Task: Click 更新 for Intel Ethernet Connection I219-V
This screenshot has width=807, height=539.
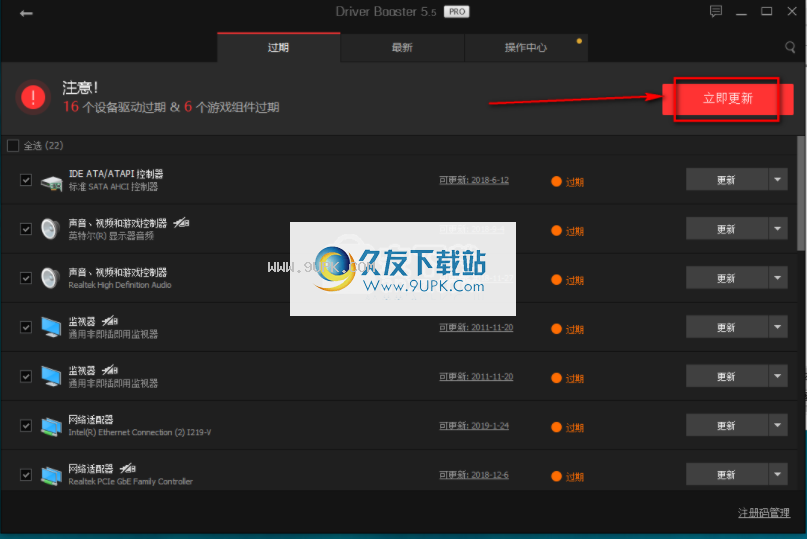Action: (727, 425)
